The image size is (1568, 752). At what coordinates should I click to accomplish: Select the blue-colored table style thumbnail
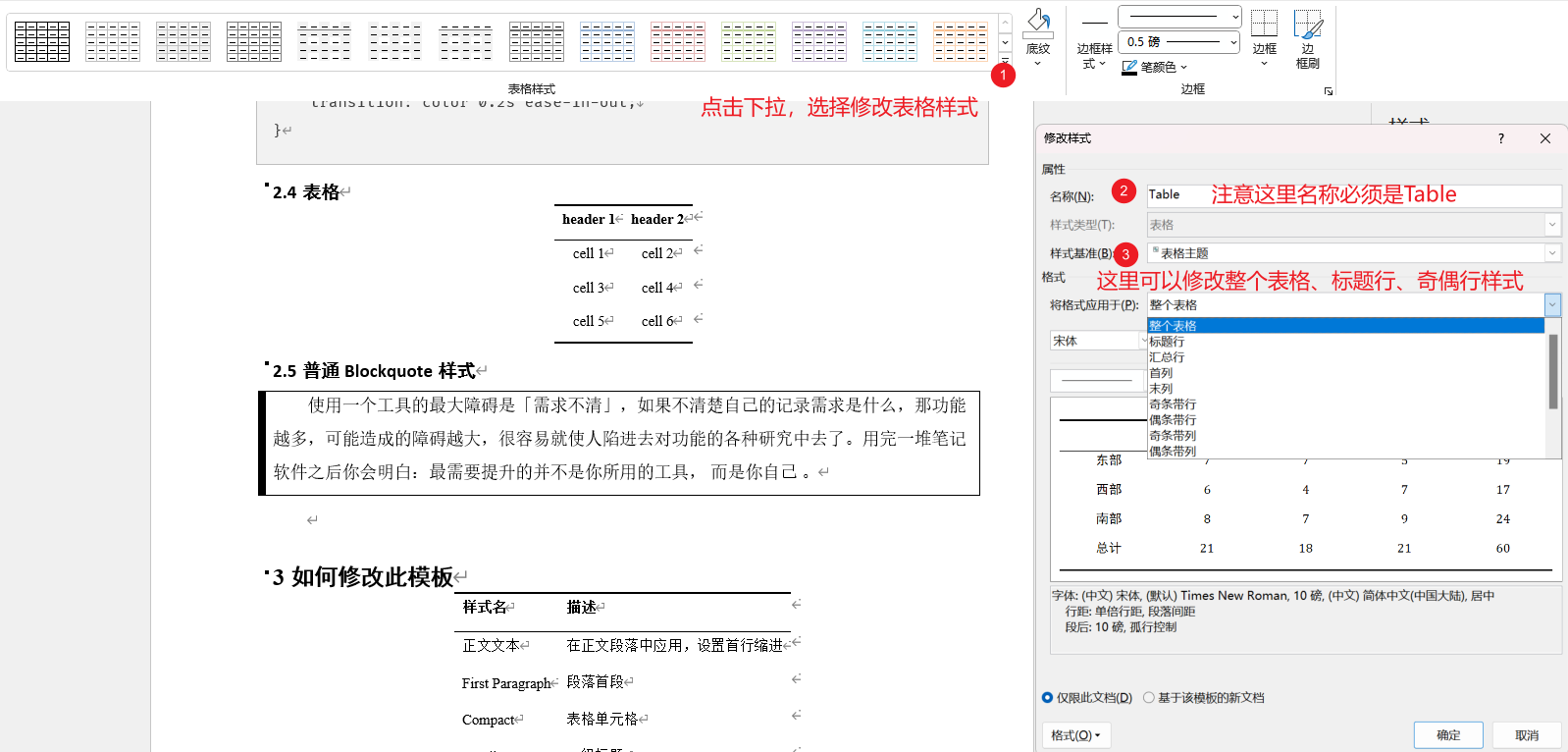point(607,41)
